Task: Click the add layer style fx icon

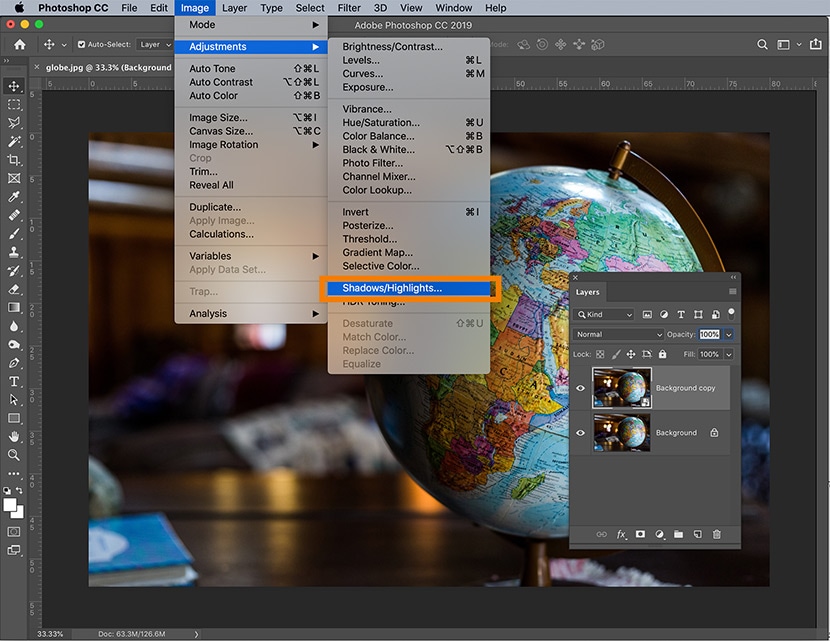Action: [x=621, y=535]
